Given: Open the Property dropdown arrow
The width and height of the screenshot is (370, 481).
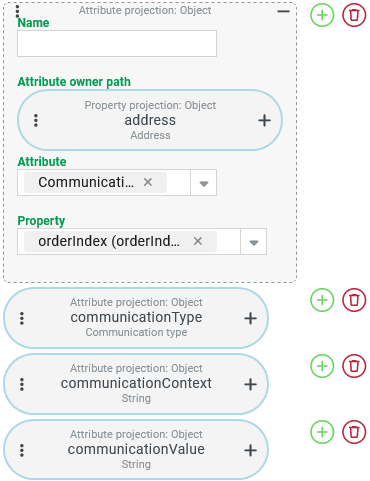Looking at the screenshot, I should (x=254, y=242).
